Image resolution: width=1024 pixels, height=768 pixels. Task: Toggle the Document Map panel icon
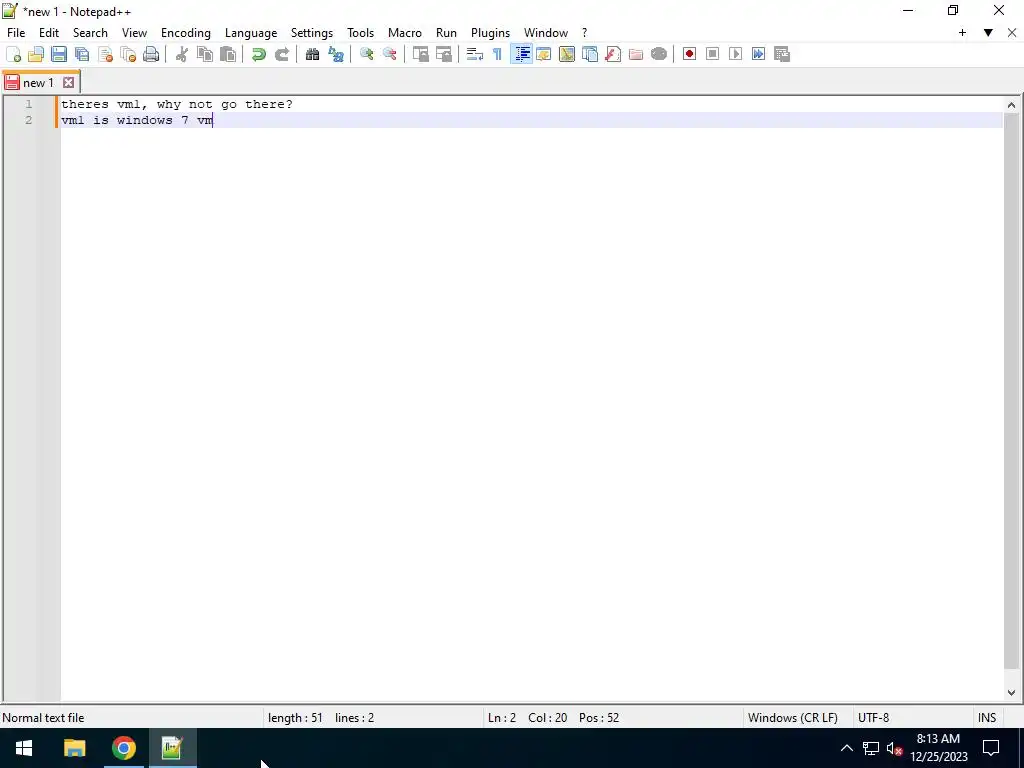point(567,54)
